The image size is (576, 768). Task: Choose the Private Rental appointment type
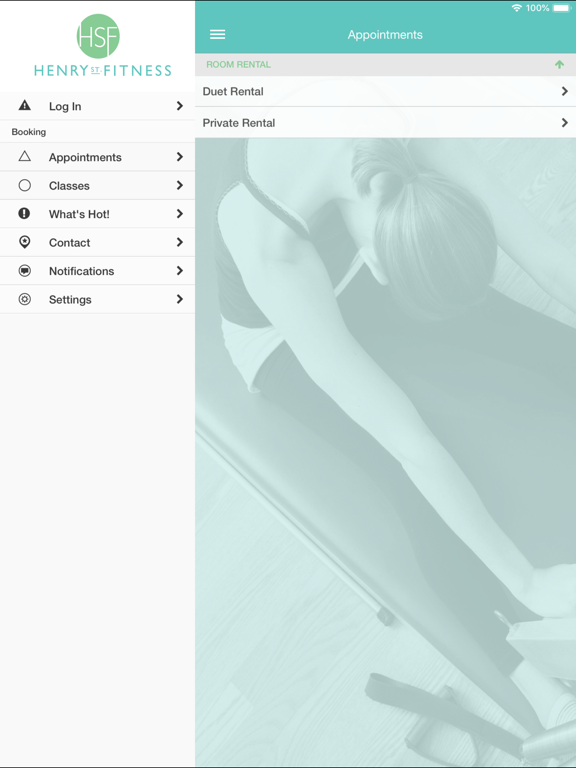[385, 122]
